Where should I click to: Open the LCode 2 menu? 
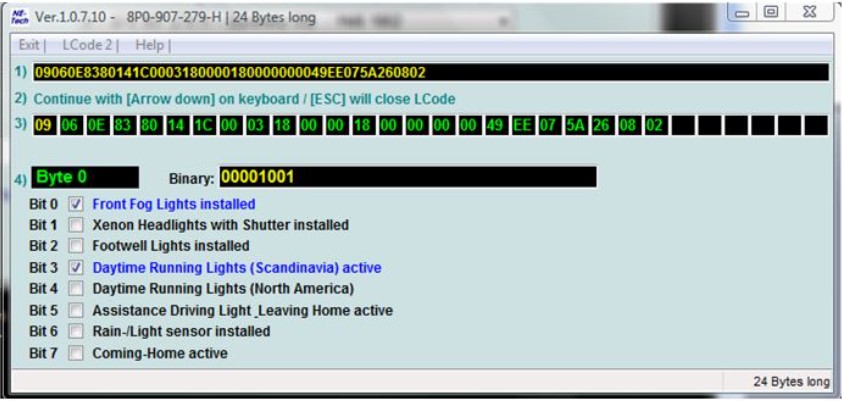(x=88, y=45)
